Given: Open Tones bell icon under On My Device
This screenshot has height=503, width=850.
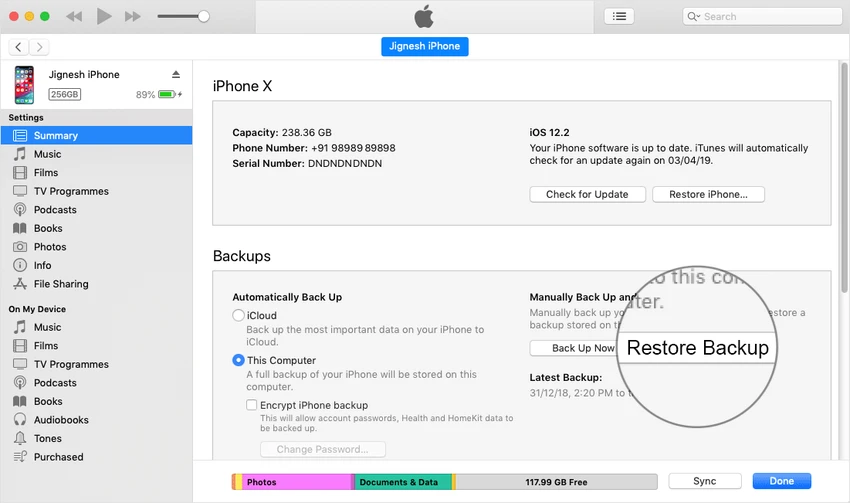Looking at the screenshot, I should 20,438.
